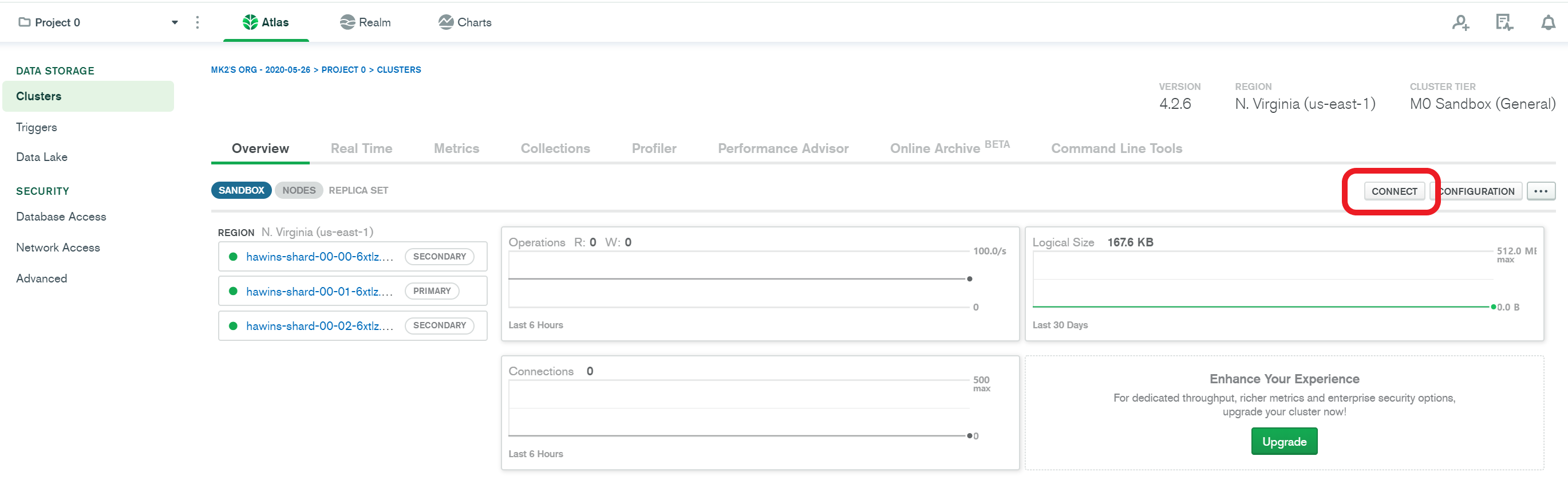Viewport: 1568px width, 491px height.
Task: Click the Connections chart
Action: (x=760, y=413)
